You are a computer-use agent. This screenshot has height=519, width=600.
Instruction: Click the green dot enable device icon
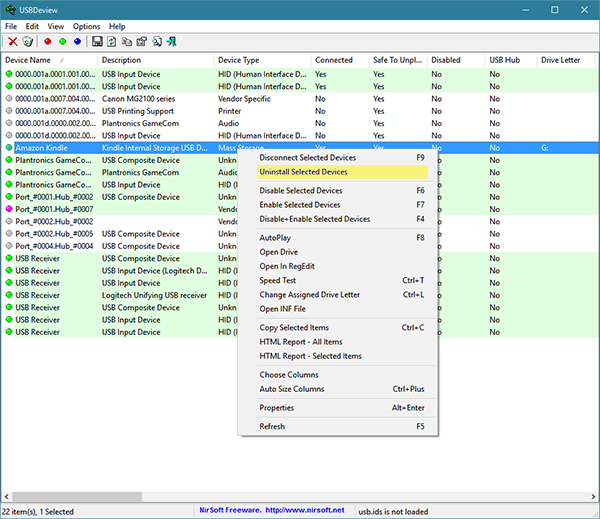62,41
